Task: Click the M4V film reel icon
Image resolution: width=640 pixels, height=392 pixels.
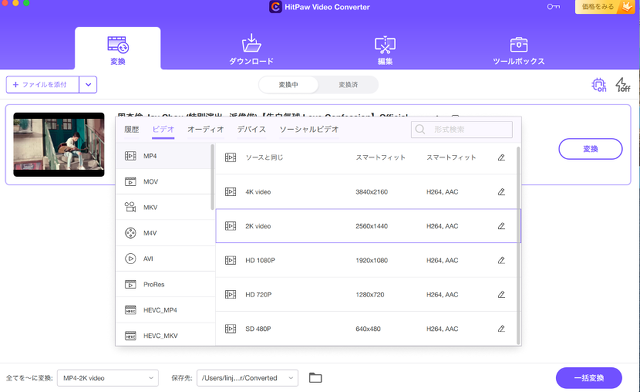Action: tap(130, 233)
